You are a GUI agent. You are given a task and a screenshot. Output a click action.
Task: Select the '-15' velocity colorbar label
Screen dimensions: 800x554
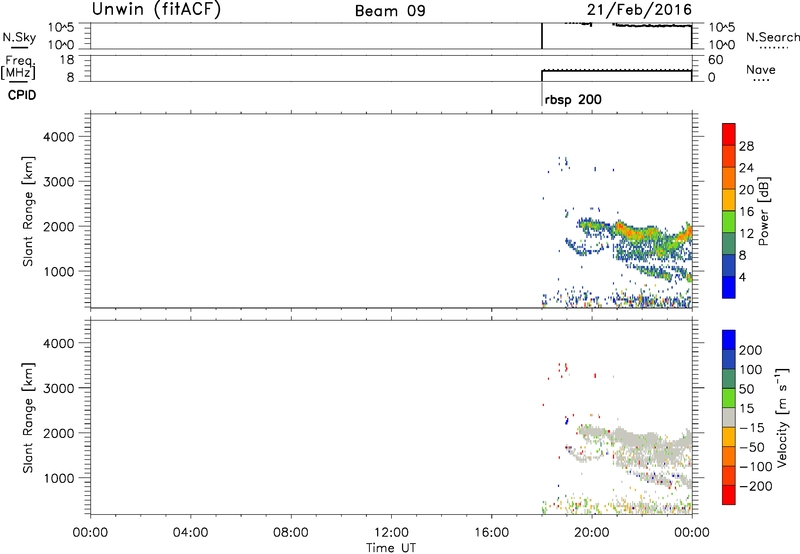coord(752,428)
